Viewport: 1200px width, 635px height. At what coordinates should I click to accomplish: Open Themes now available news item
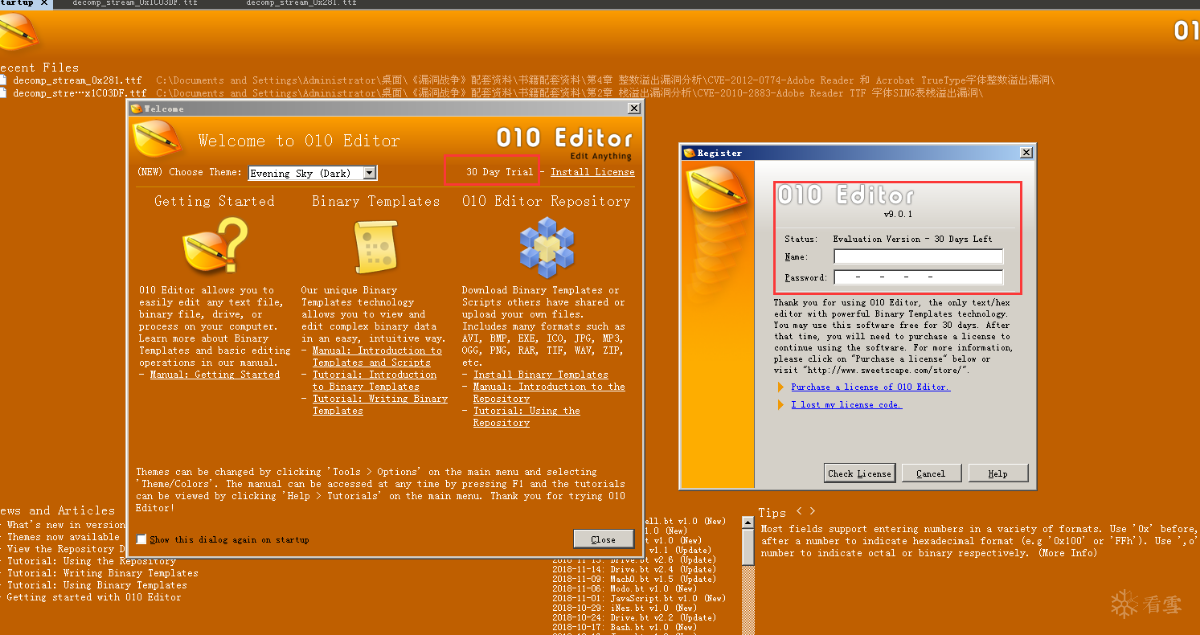pos(62,537)
